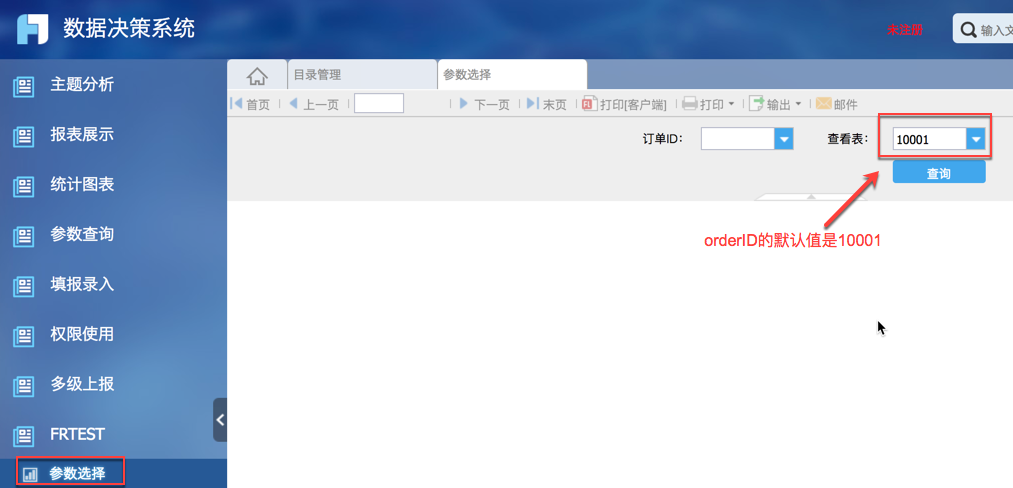Screen dimensions: 1013x488
Task: Collapse parameter panel with the up triangle
Action: point(811,196)
